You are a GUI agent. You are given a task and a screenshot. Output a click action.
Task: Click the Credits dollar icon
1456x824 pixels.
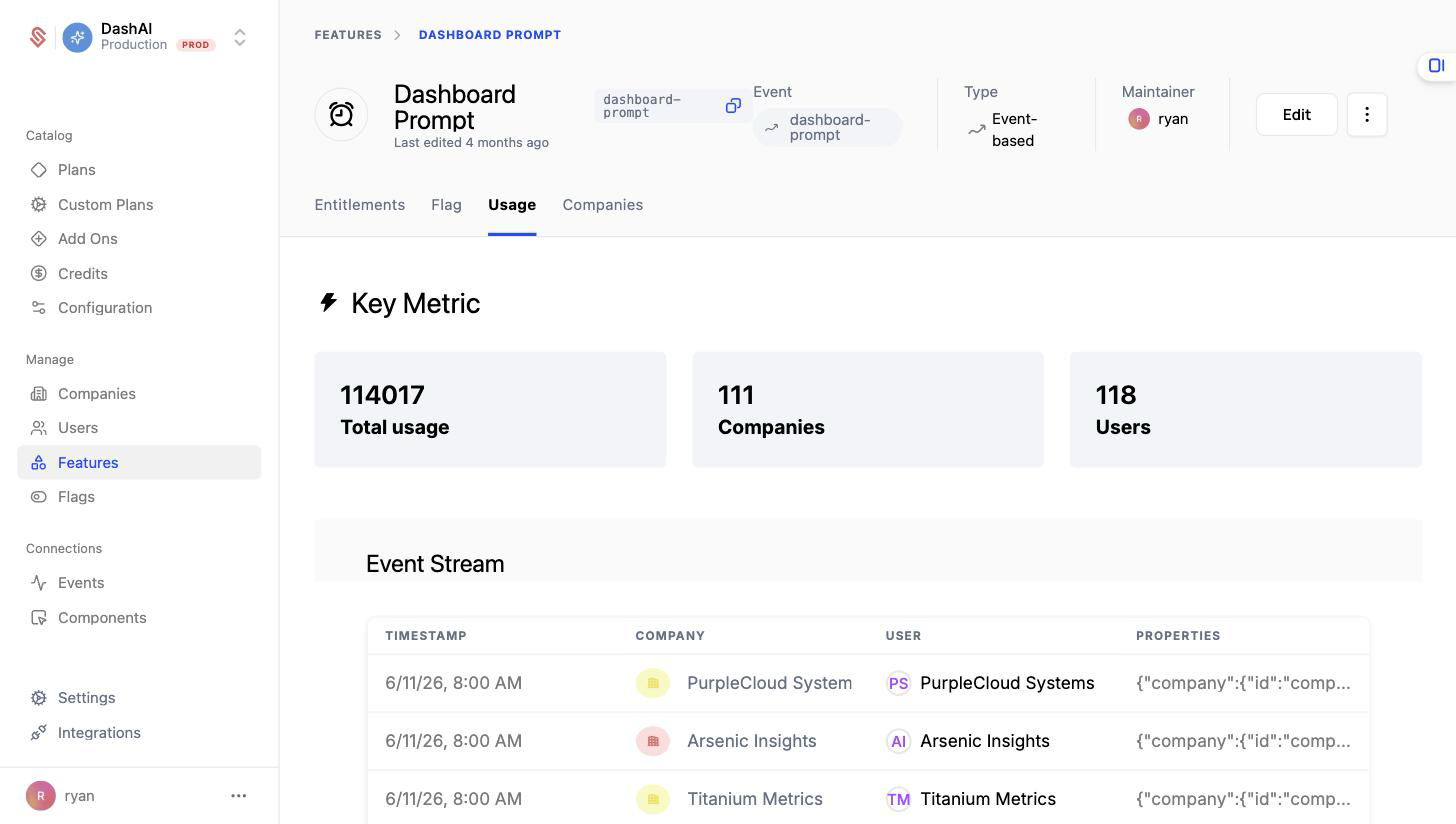[x=39, y=273]
